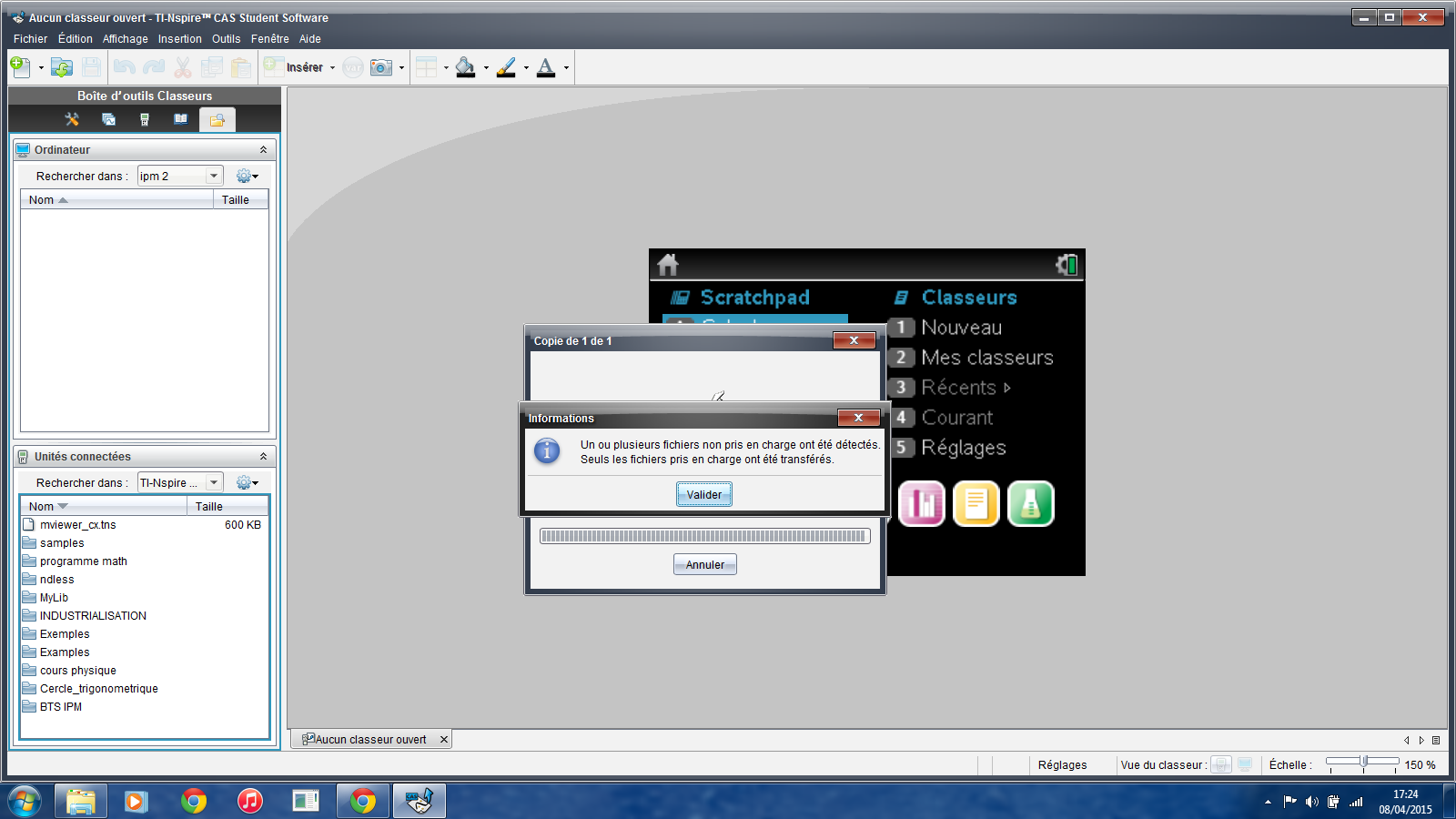This screenshot has width=1456, height=819.
Task: Select the Document Tools wrench tab
Action: point(72,119)
